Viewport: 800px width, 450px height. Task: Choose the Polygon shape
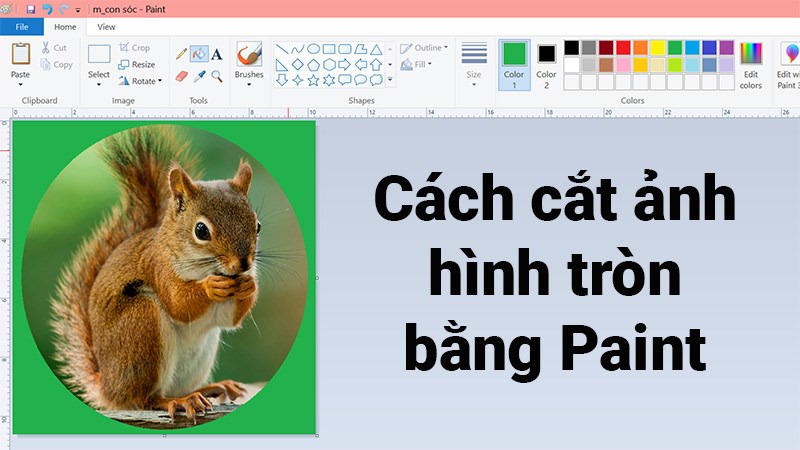(361, 49)
